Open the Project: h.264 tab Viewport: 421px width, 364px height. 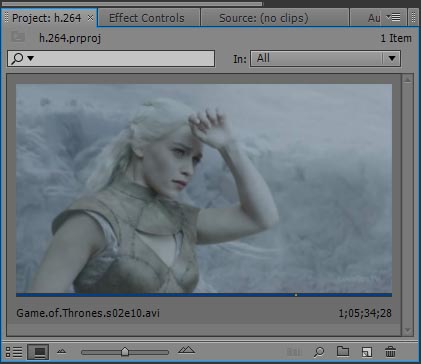tap(46, 18)
